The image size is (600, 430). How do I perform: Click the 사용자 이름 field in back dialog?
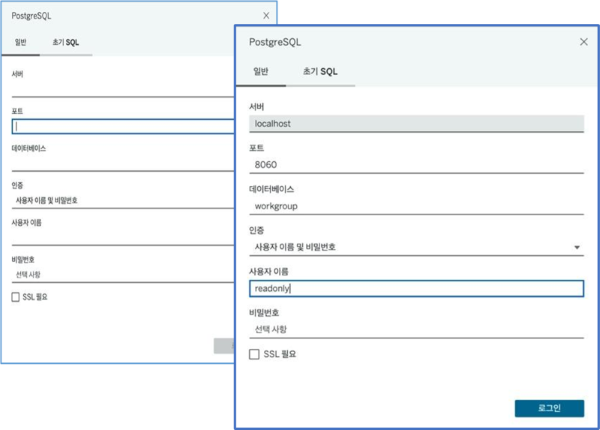coord(123,238)
